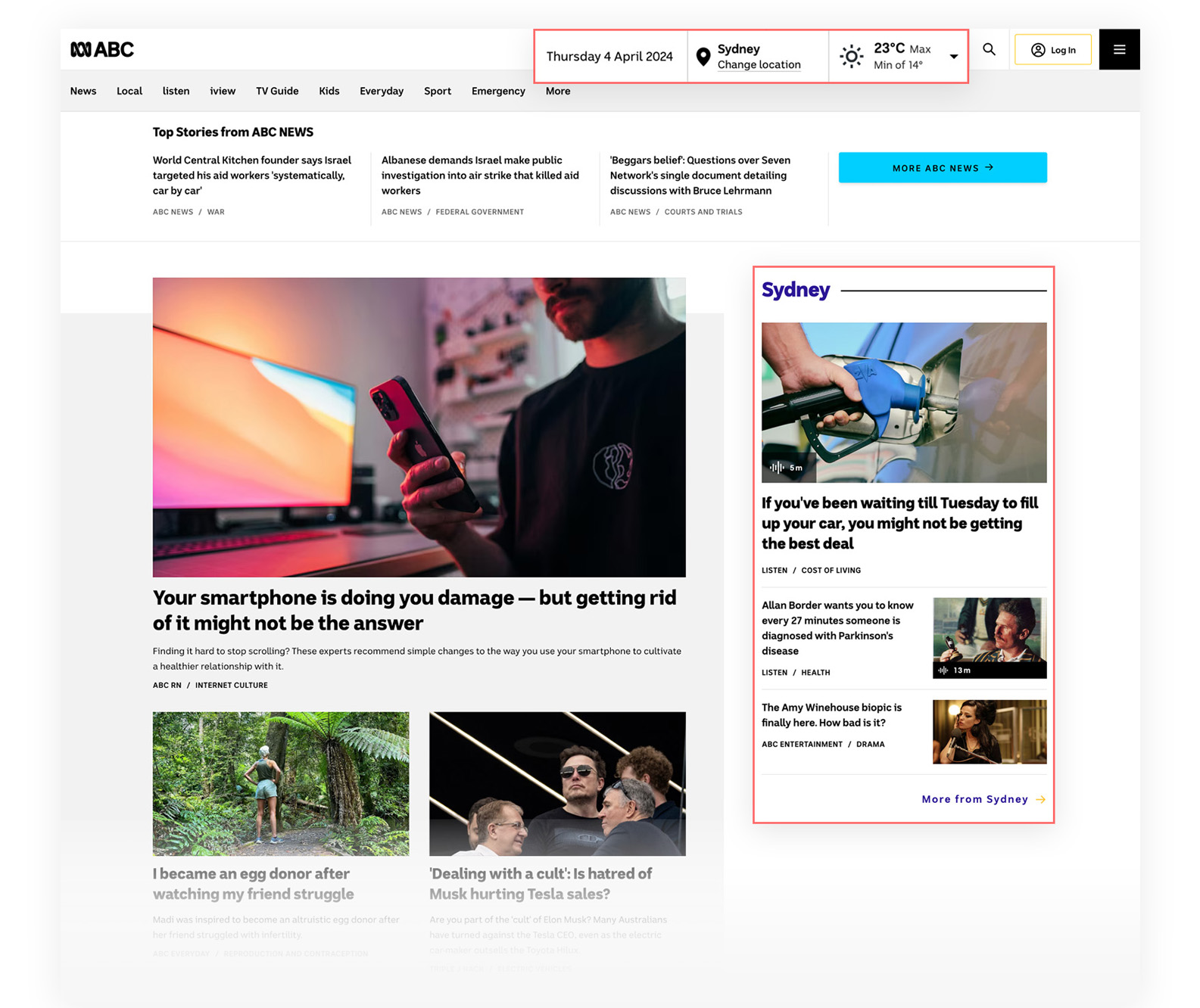
Task: Click the smartphone article hero image
Action: [x=419, y=427]
